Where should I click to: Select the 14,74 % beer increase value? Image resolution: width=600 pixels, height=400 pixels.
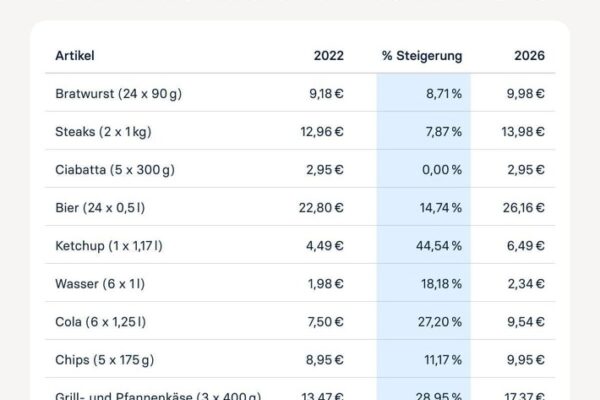[441, 208]
